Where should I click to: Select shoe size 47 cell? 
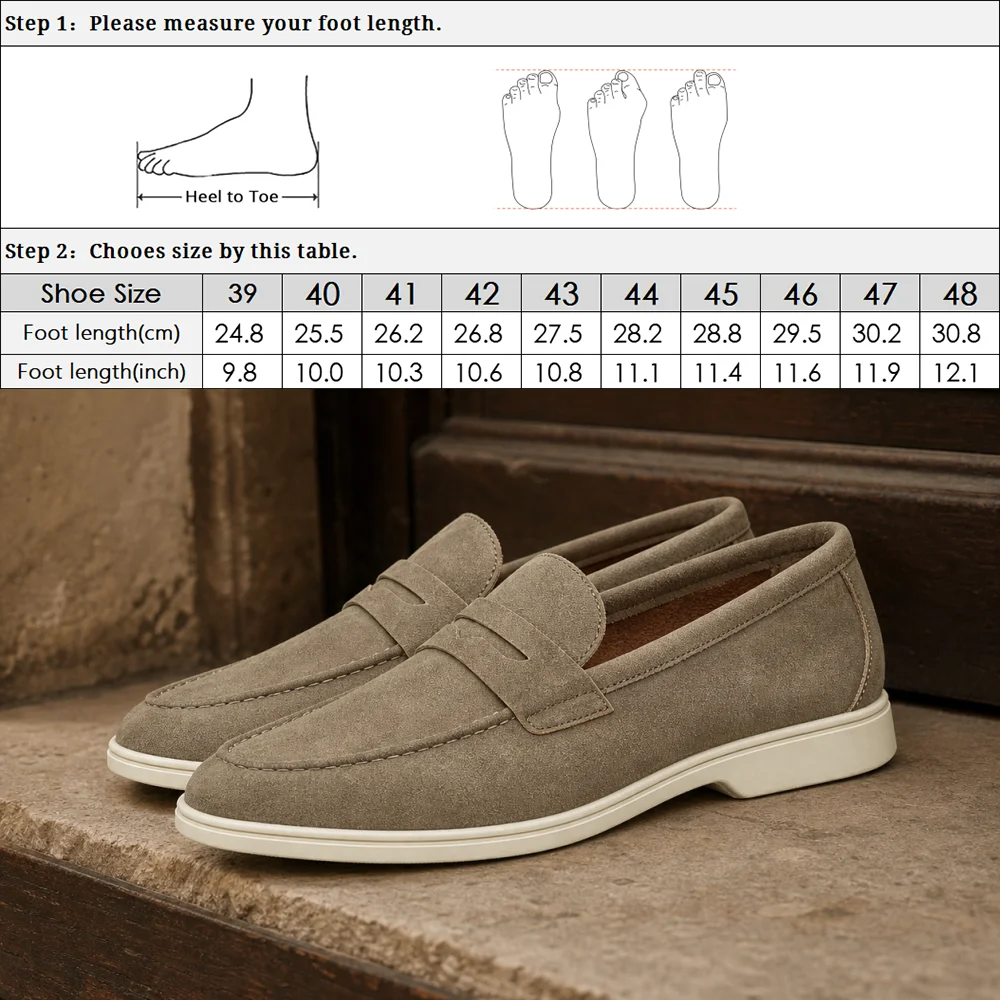click(x=880, y=293)
